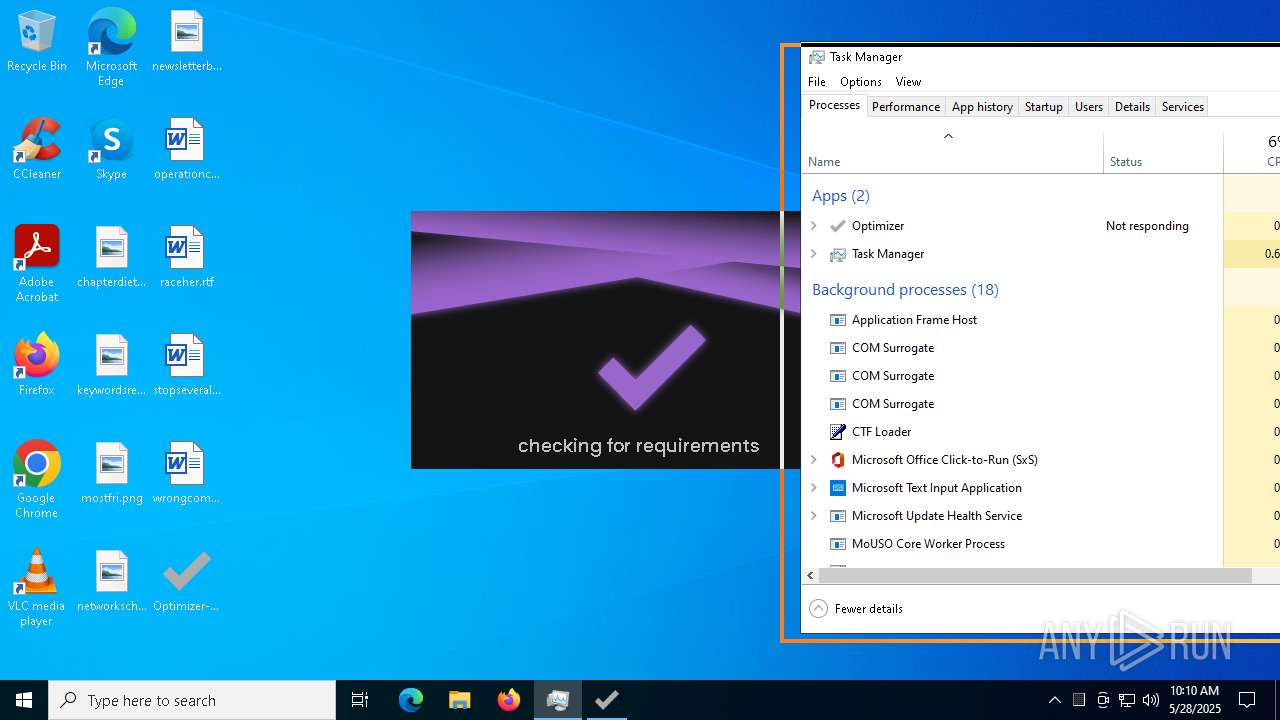Open volume control in system tray

tap(1151, 700)
